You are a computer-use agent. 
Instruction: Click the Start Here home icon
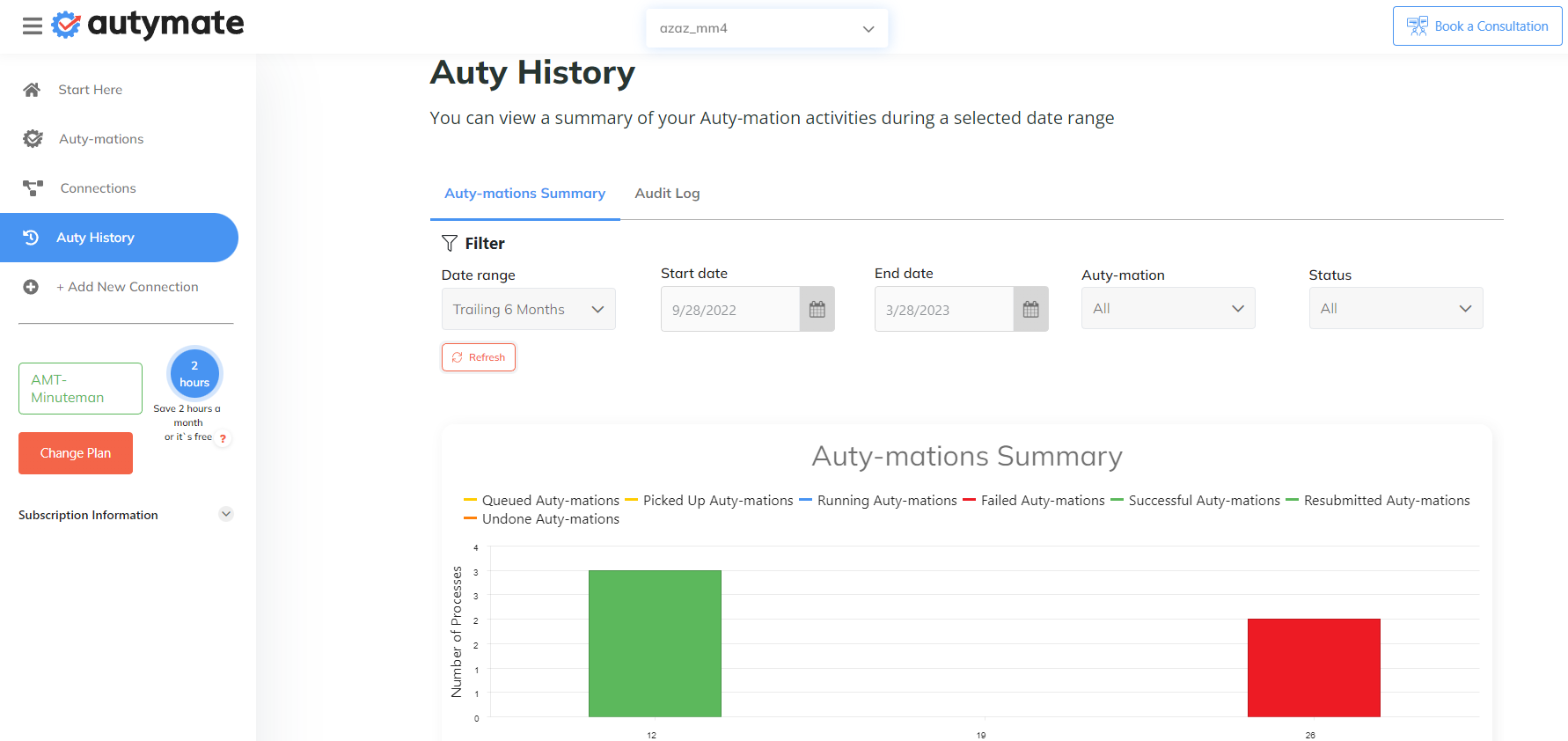pyautogui.click(x=32, y=90)
